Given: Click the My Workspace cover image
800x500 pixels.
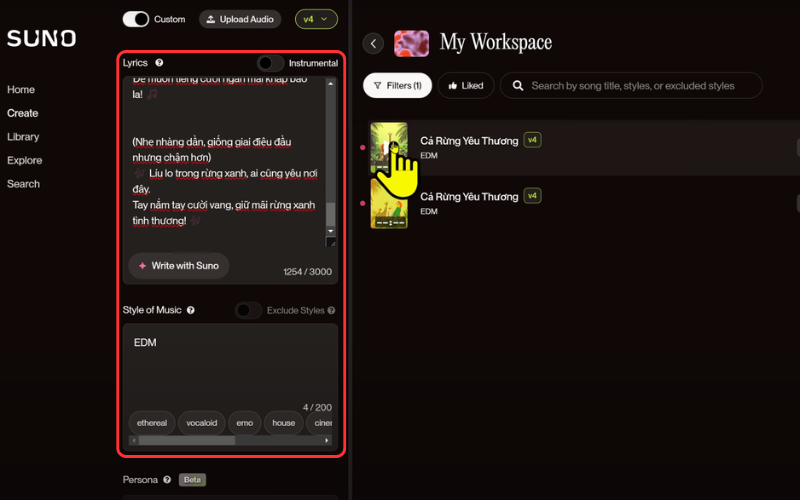Looking at the screenshot, I should [411, 43].
